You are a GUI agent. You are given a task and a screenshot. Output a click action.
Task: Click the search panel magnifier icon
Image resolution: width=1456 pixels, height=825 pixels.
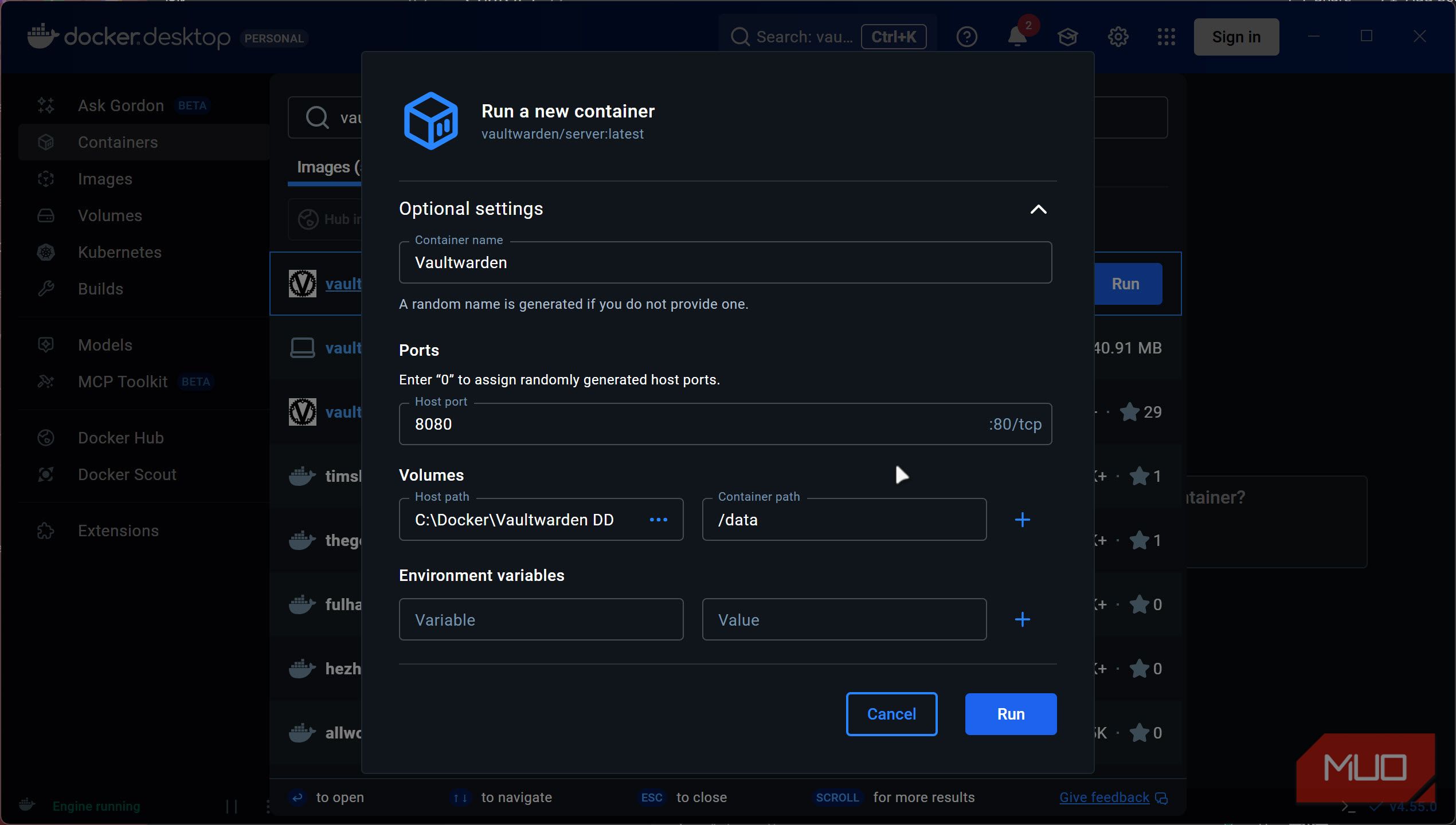pyautogui.click(x=317, y=117)
